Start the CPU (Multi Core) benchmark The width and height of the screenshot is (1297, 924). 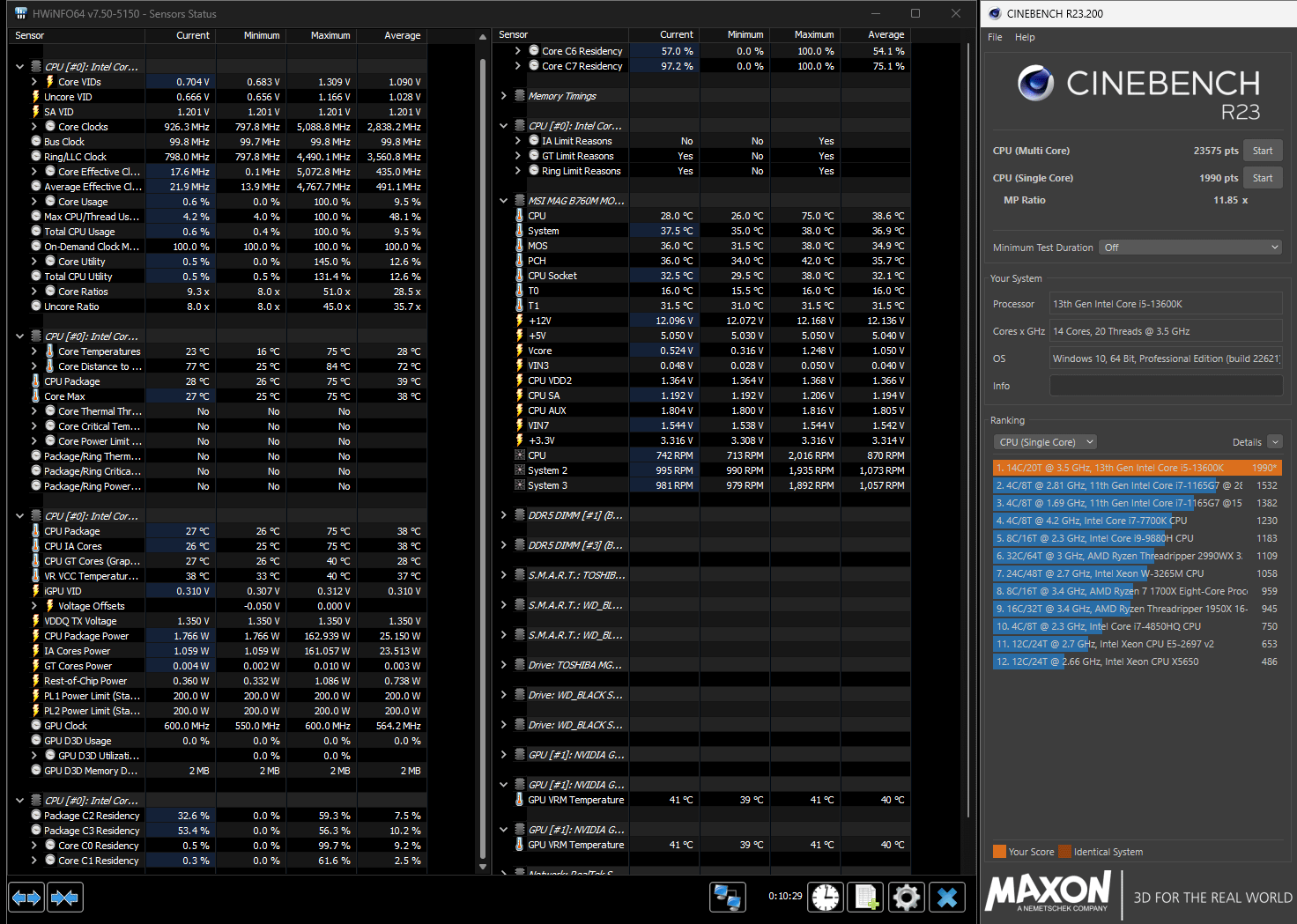pos(1263,151)
